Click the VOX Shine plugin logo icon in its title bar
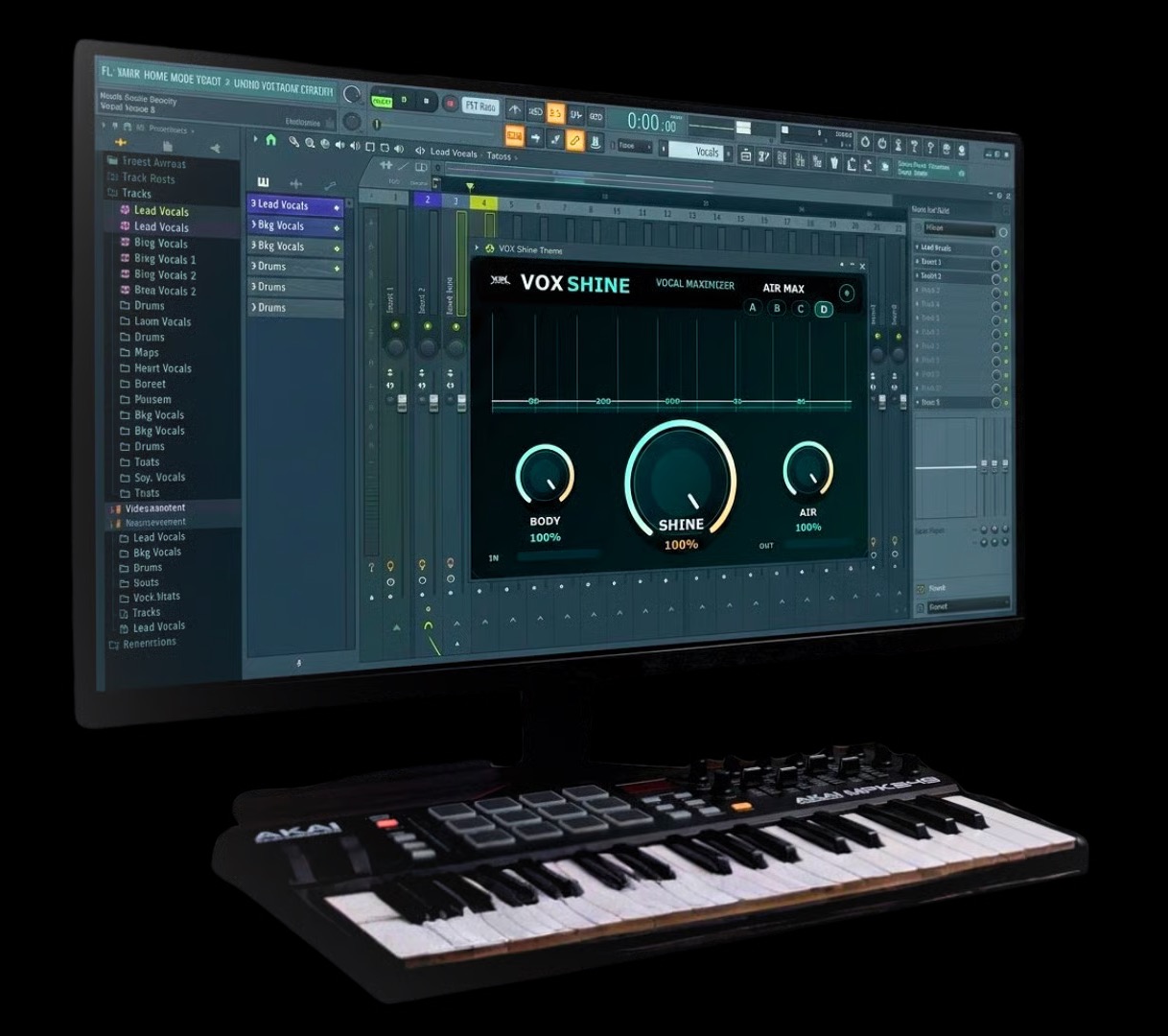Screen dimensions: 1168x1036 tap(489, 249)
